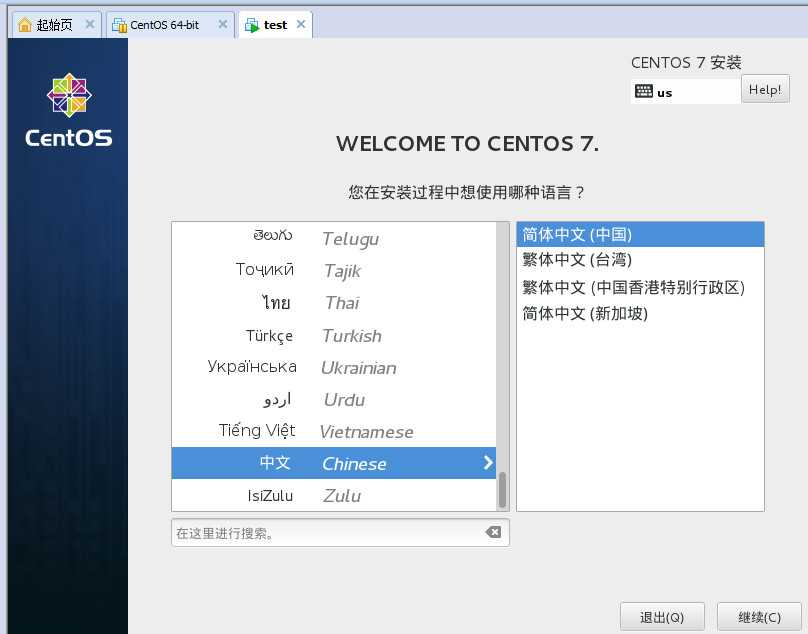Click the 退出(Q) quit button
This screenshot has width=808, height=634.
pos(662,617)
